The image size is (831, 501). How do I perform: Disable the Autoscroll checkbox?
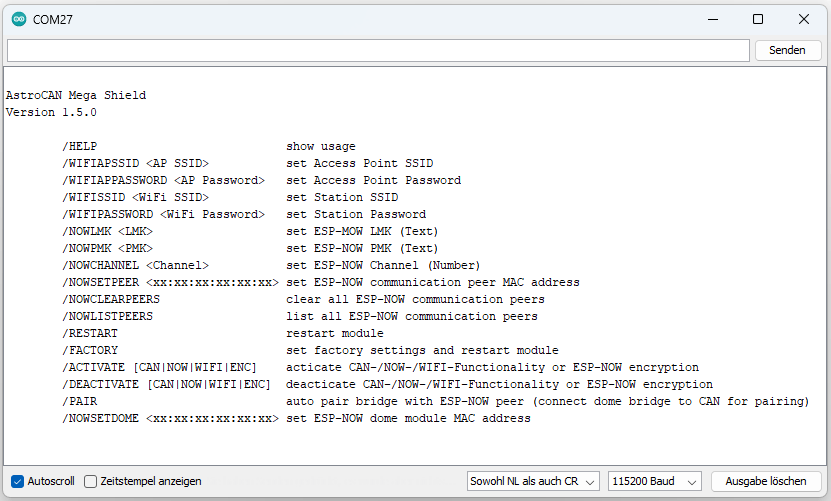click(x=17, y=481)
